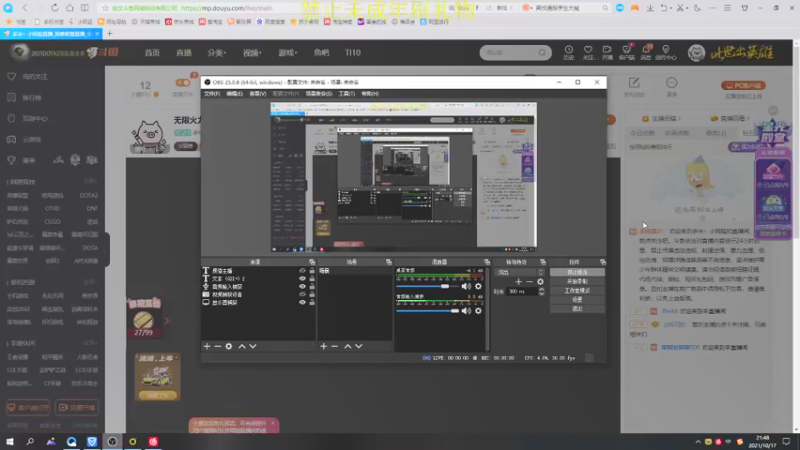The width and height of the screenshot is (800, 450).
Task: Adjust mic input volume slider in mixer
Action: tap(428, 311)
